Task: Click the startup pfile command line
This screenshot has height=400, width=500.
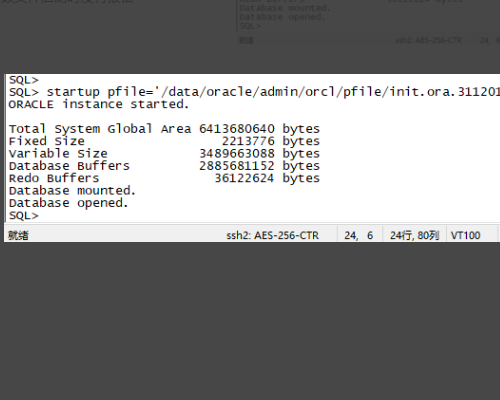Action: point(254,92)
